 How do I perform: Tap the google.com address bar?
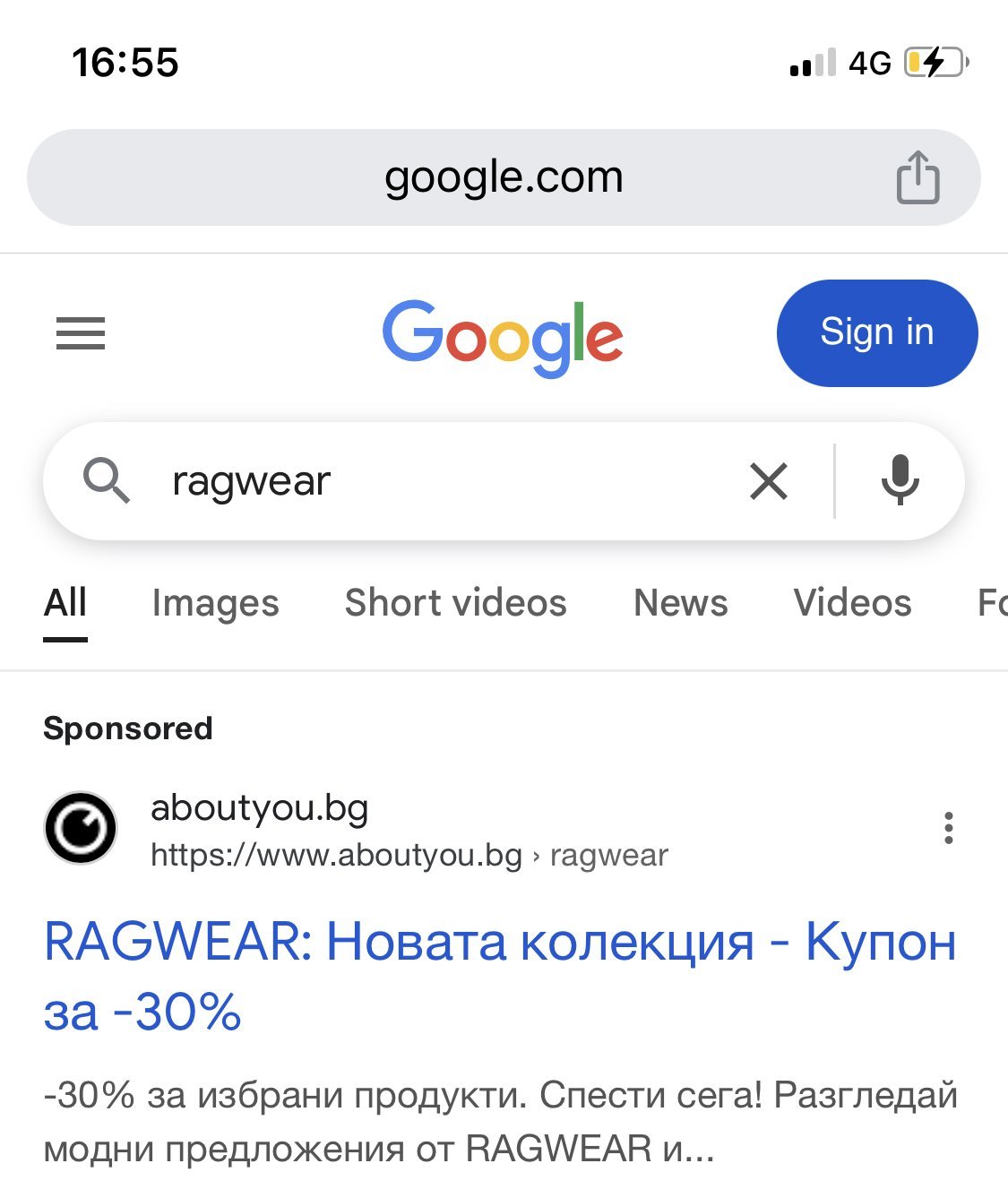click(504, 177)
